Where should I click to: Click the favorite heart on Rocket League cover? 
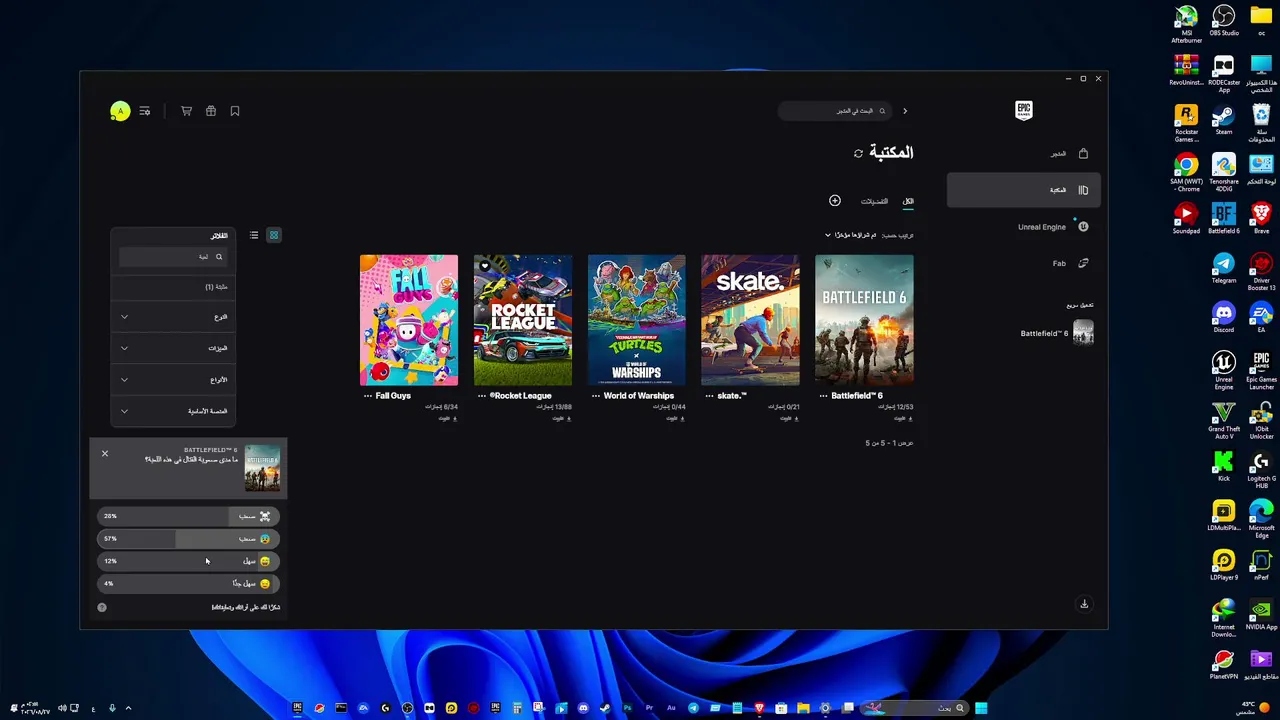coord(485,266)
